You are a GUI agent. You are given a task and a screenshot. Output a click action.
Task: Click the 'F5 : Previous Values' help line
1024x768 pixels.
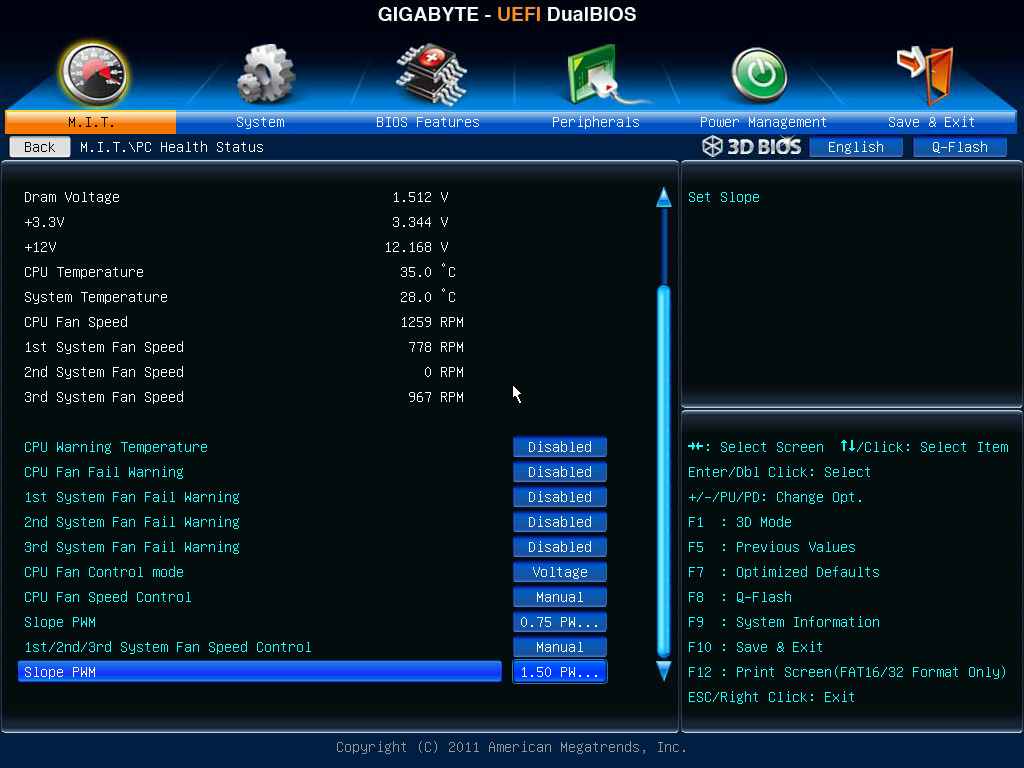coord(772,547)
